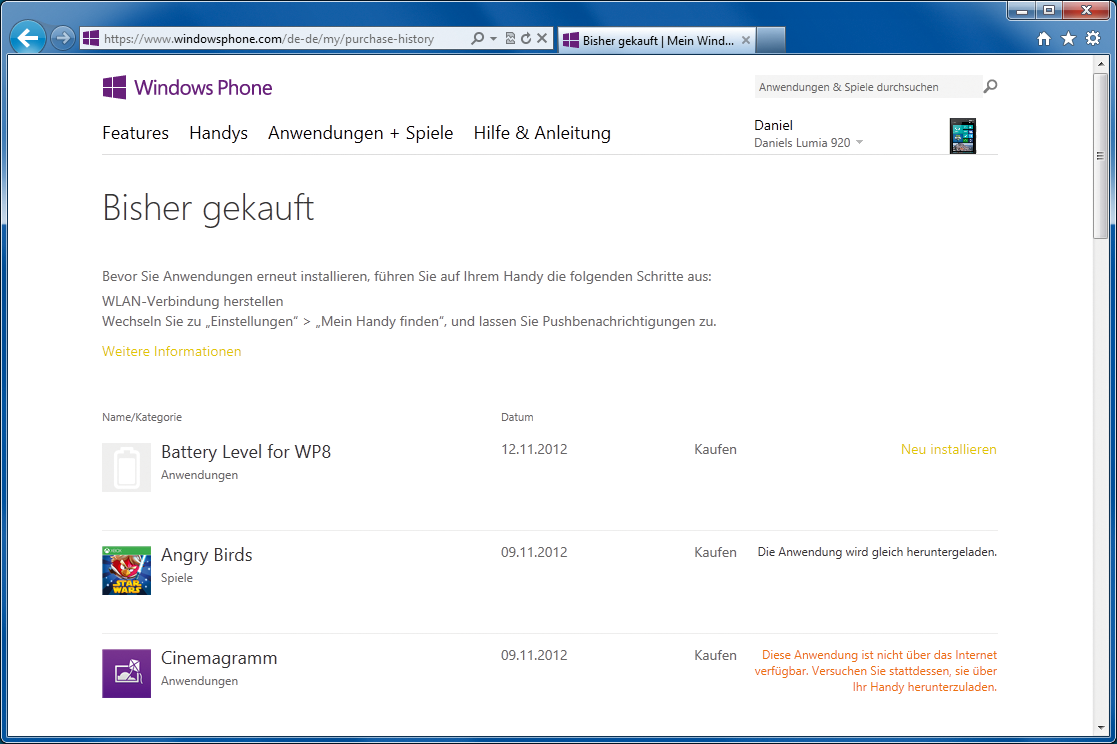Click the Windows Phone logo

click(187, 88)
